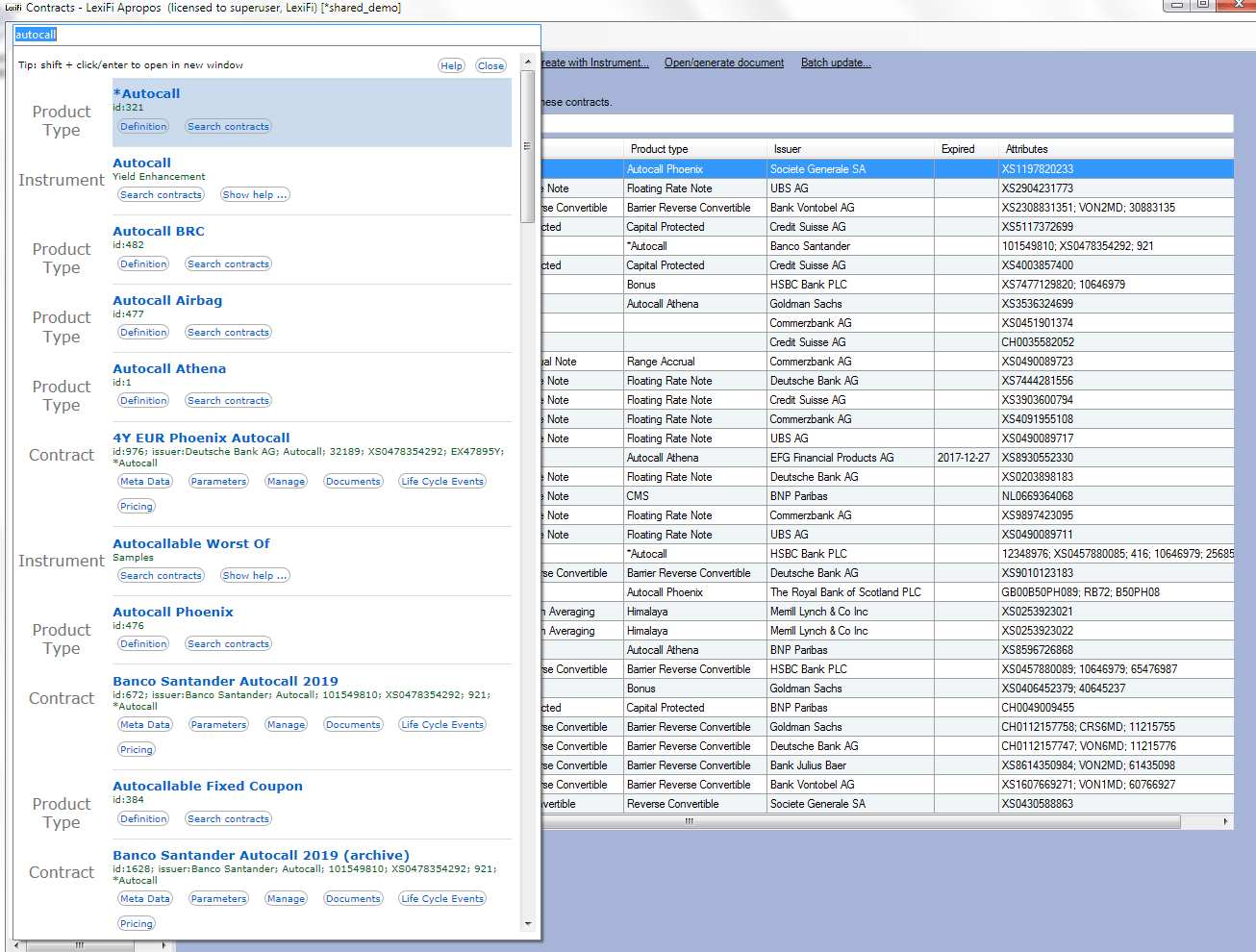Open the Autocall Airbag product type
This screenshot has width=1256, height=952.
point(167,300)
